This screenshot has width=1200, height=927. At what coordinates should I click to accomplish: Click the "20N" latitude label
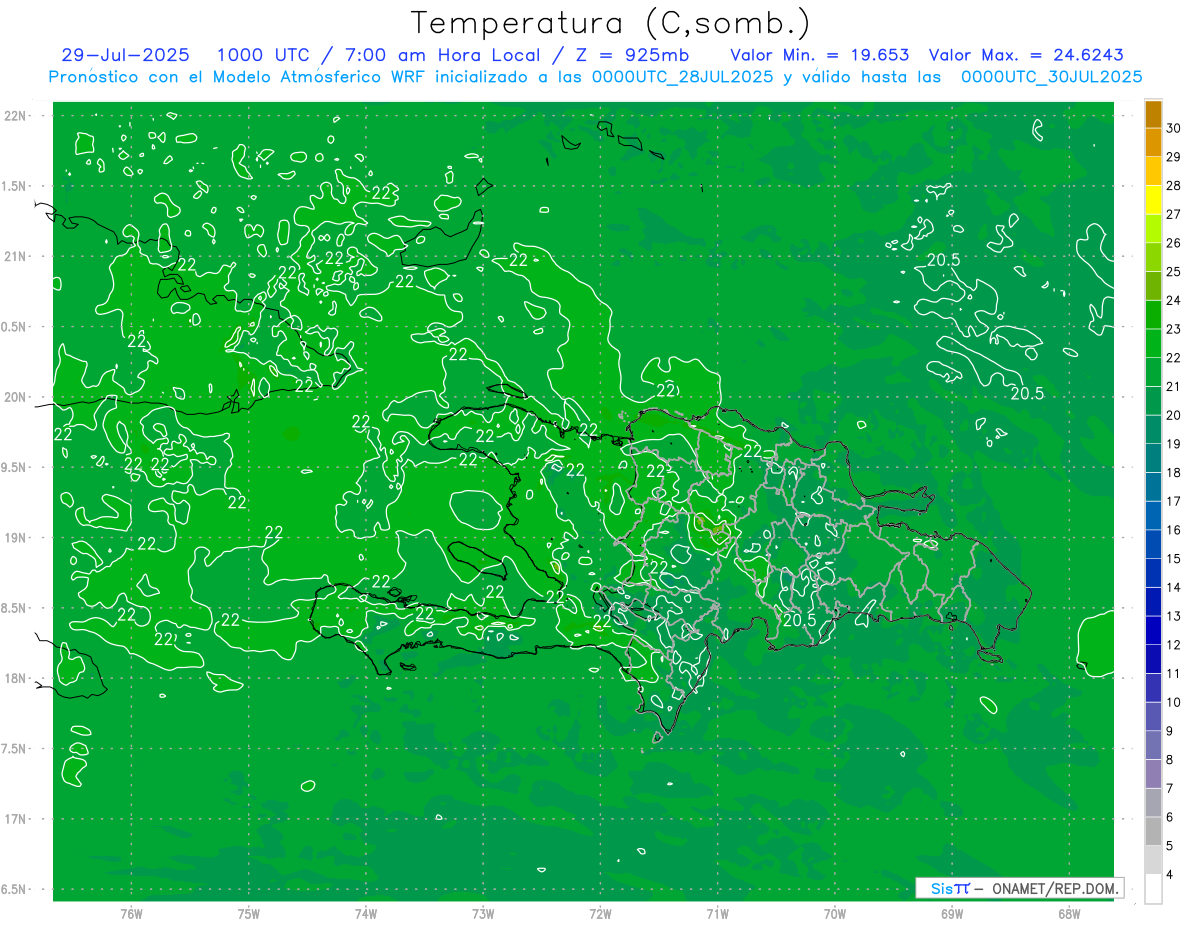[16, 397]
